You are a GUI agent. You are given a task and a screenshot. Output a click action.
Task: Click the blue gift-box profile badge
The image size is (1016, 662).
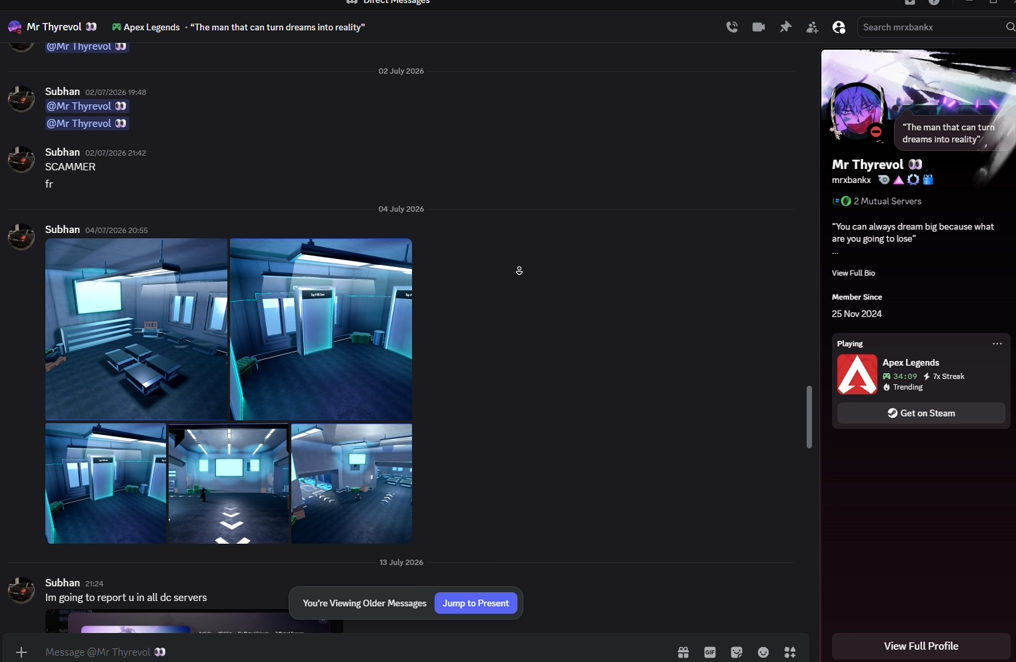[928, 180]
